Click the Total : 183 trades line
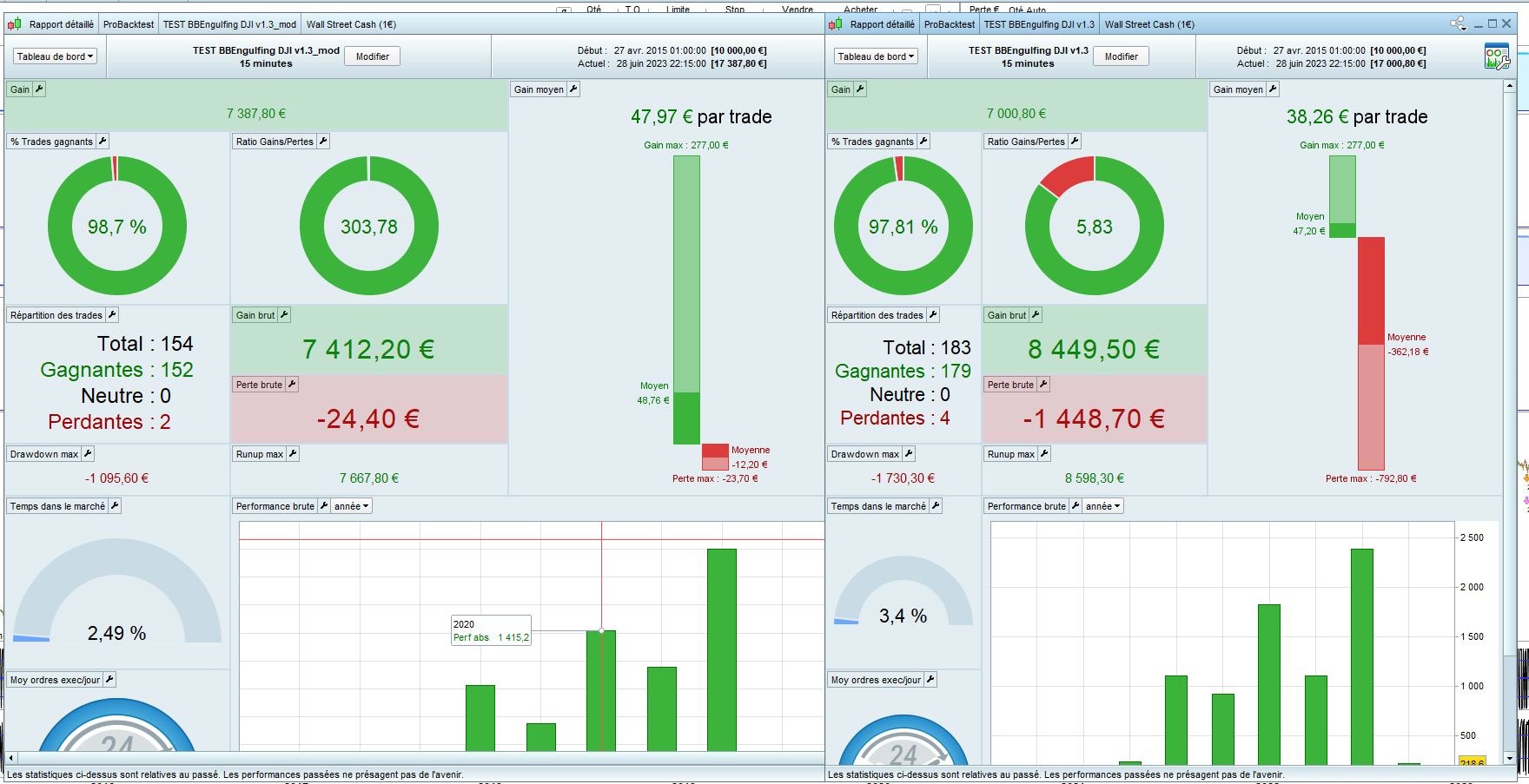The image size is (1529, 784). [x=927, y=347]
